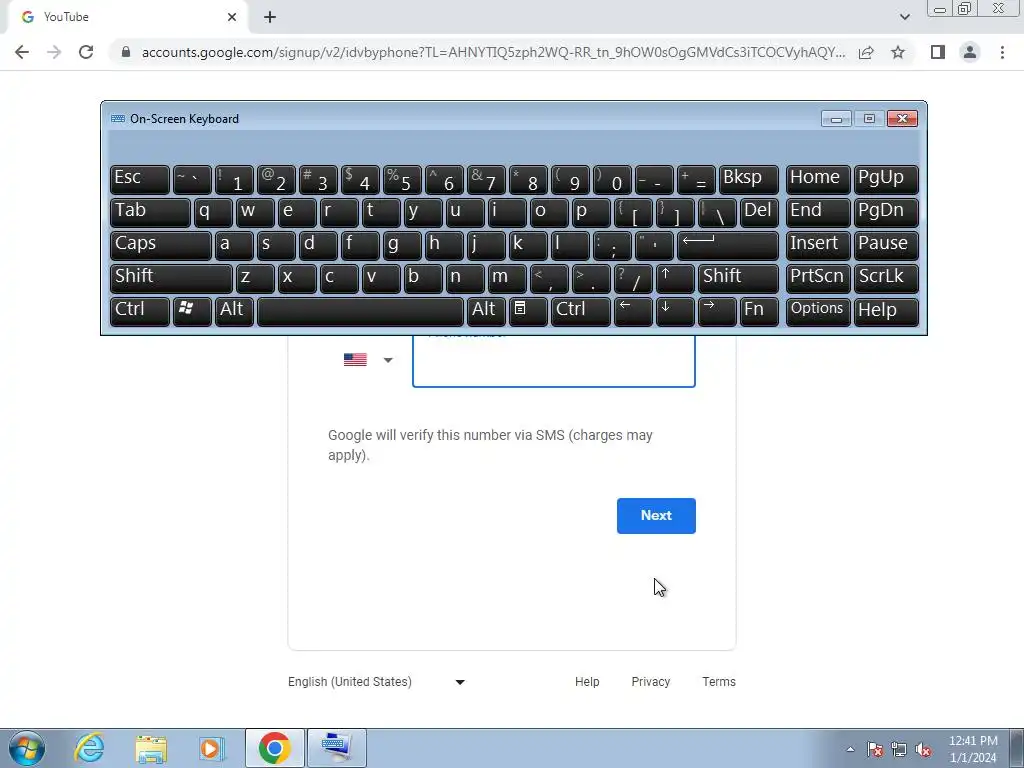
Task: Click the Pause key
Action: pos(886,244)
